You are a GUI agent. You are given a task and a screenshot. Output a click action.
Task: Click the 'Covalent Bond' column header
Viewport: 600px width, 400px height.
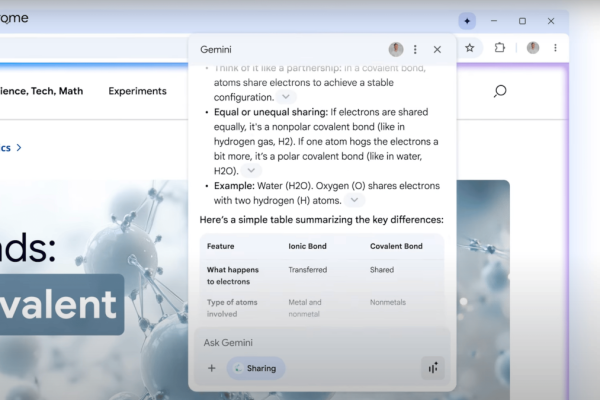396,246
